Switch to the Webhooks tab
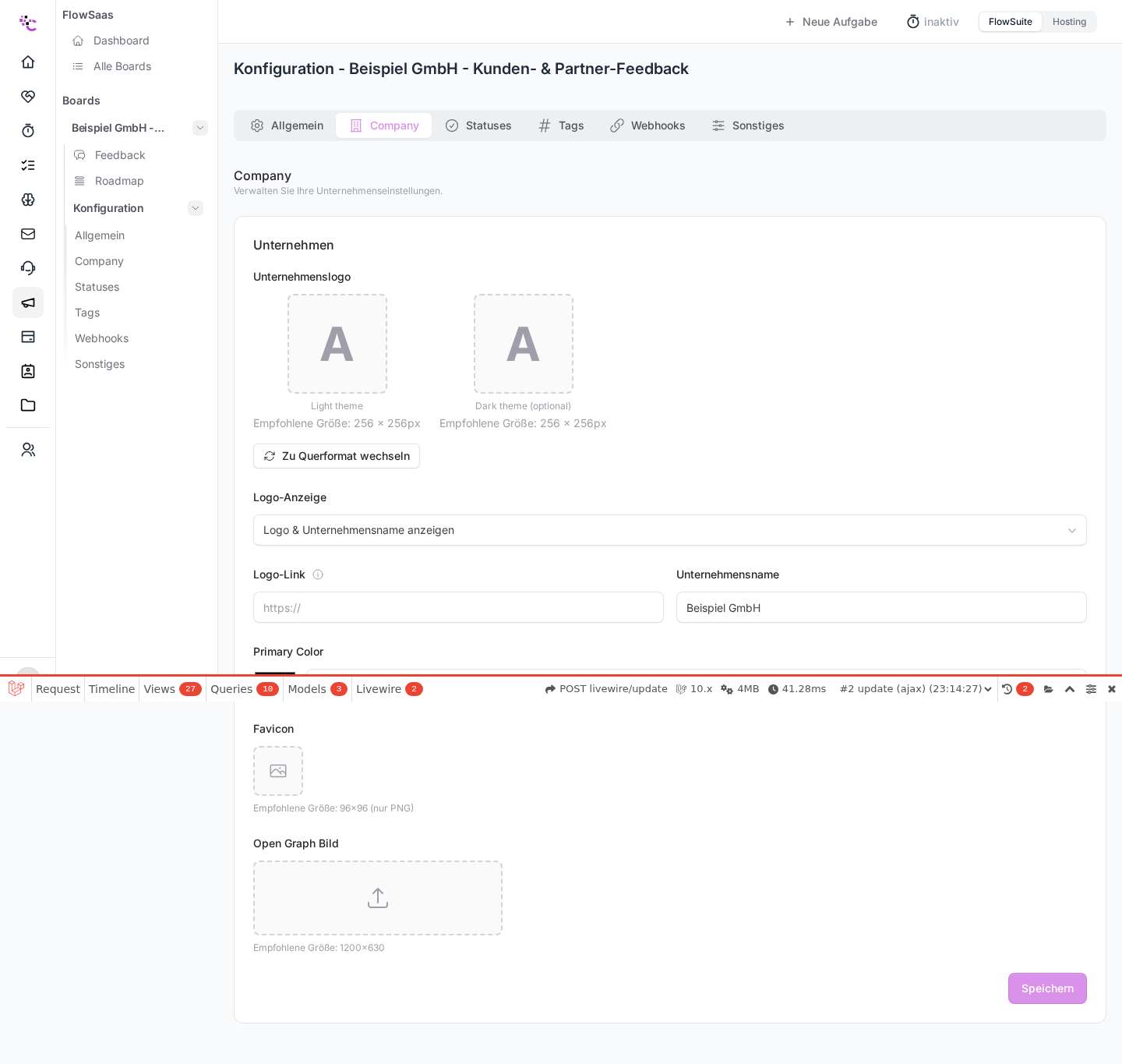The height and width of the screenshot is (1064, 1122). (647, 125)
